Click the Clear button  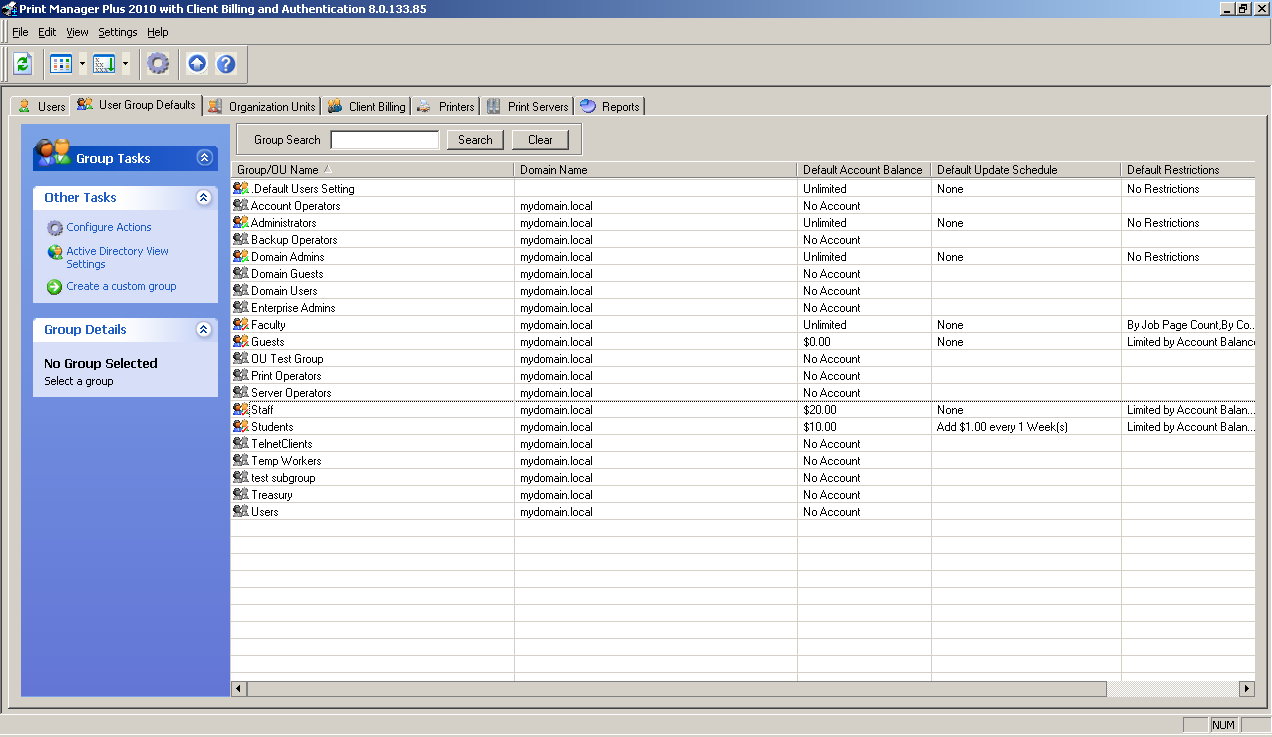point(540,140)
